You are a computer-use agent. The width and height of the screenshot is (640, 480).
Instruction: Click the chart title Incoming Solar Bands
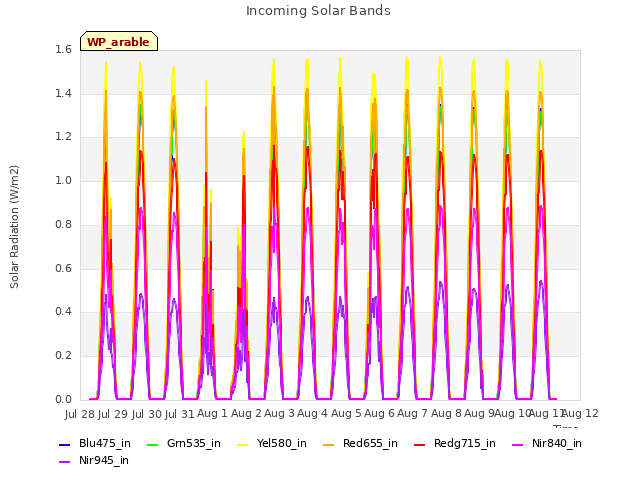point(318,11)
